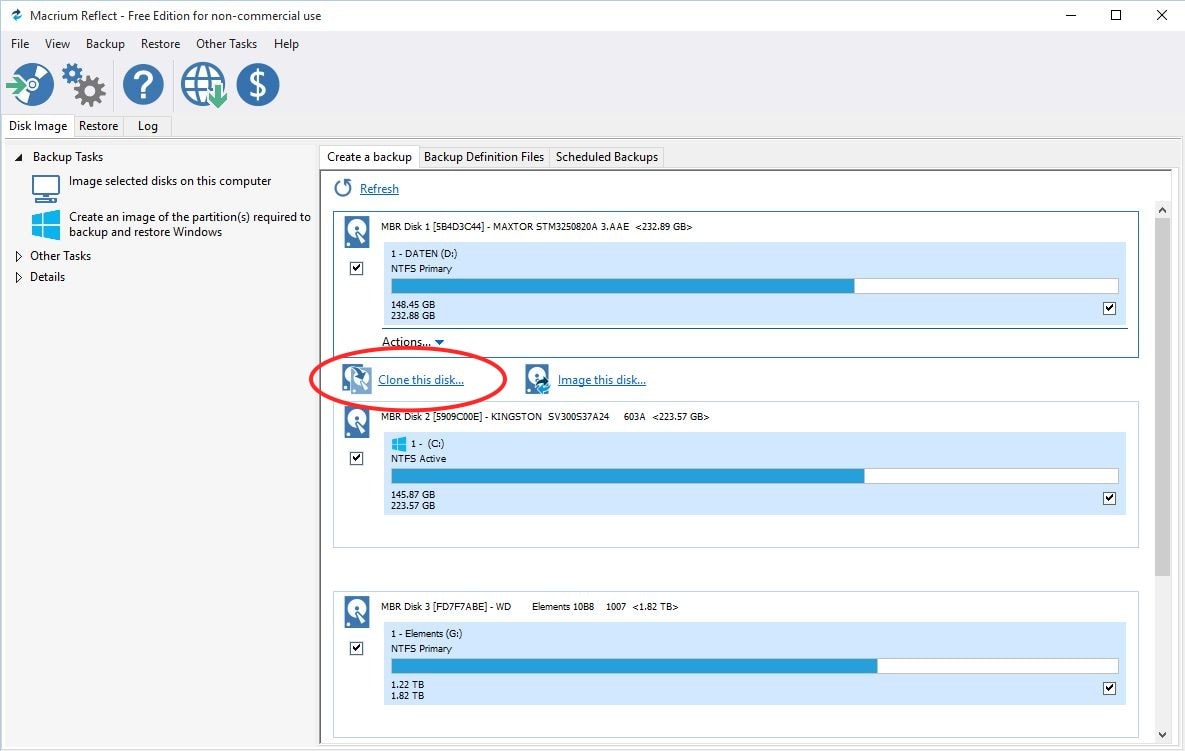Open the gears settings toolbar icon
Image resolution: width=1185 pixels, height=751 pixels.
coord(83,84)
